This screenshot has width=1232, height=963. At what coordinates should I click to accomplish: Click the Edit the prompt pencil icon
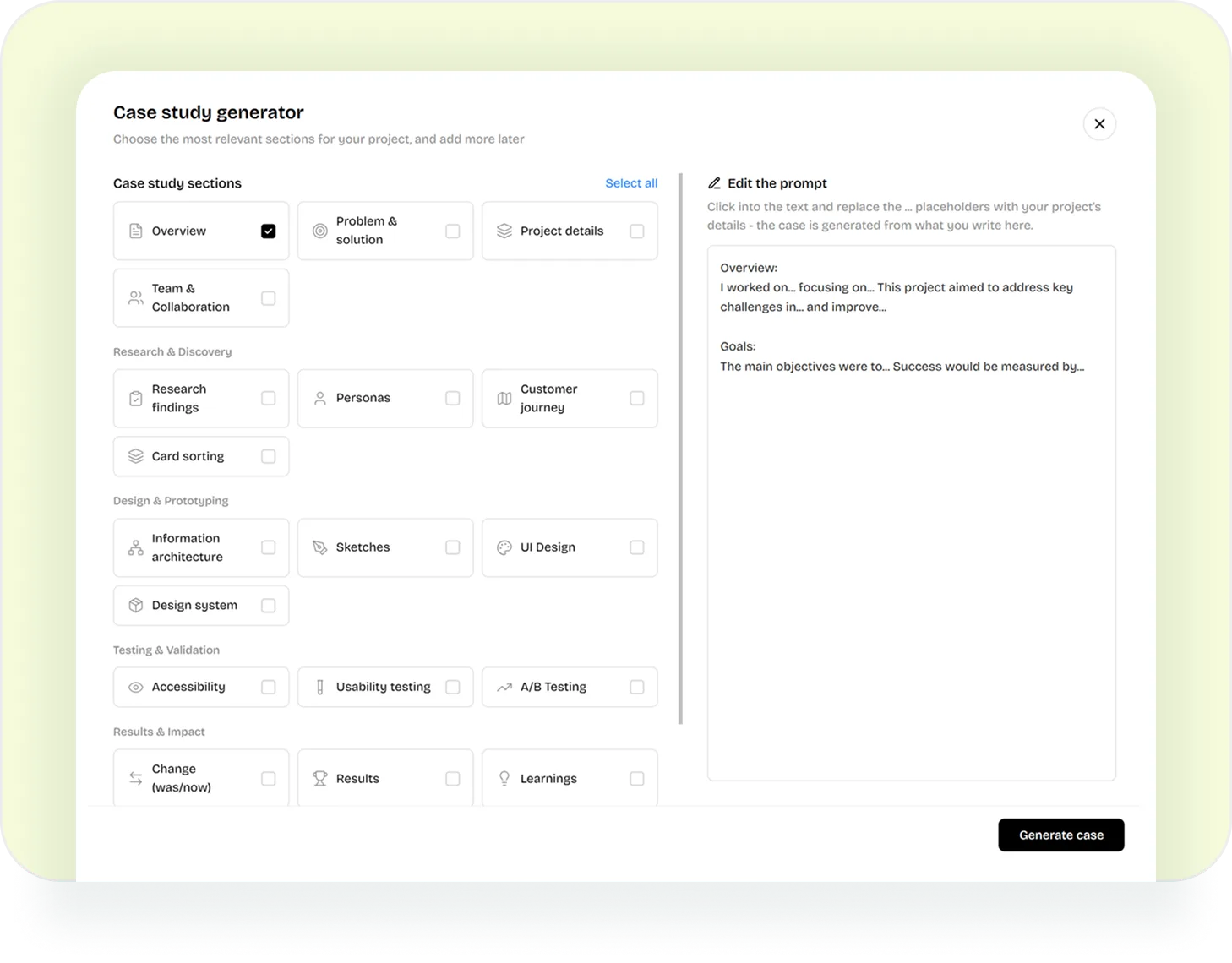click(x=714, y=183)
